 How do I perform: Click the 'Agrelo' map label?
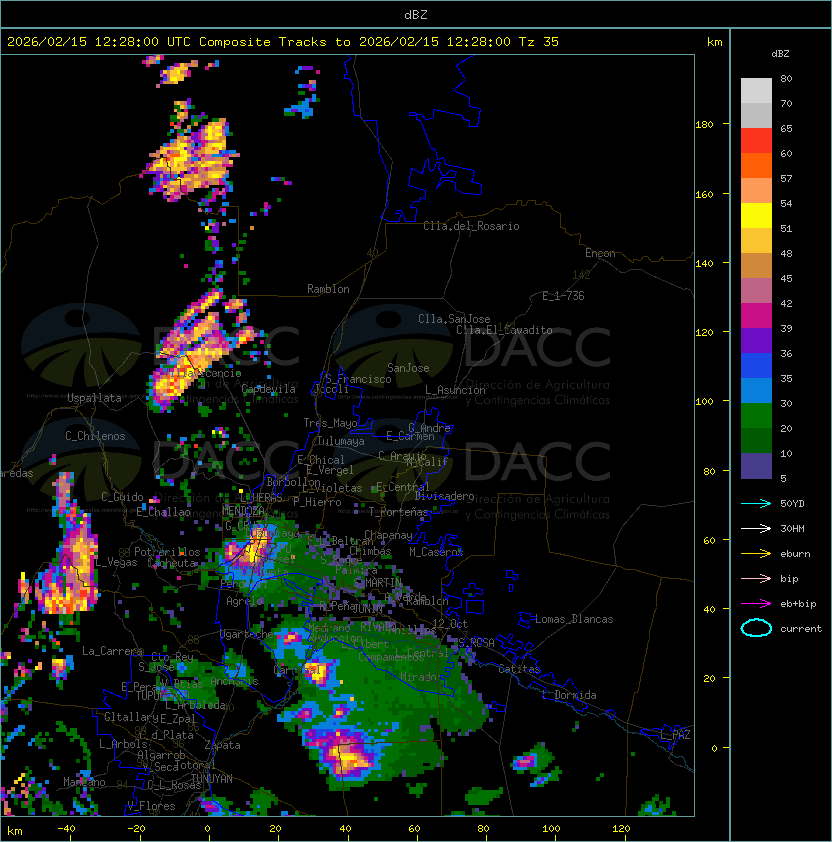(x=244, y=601)
